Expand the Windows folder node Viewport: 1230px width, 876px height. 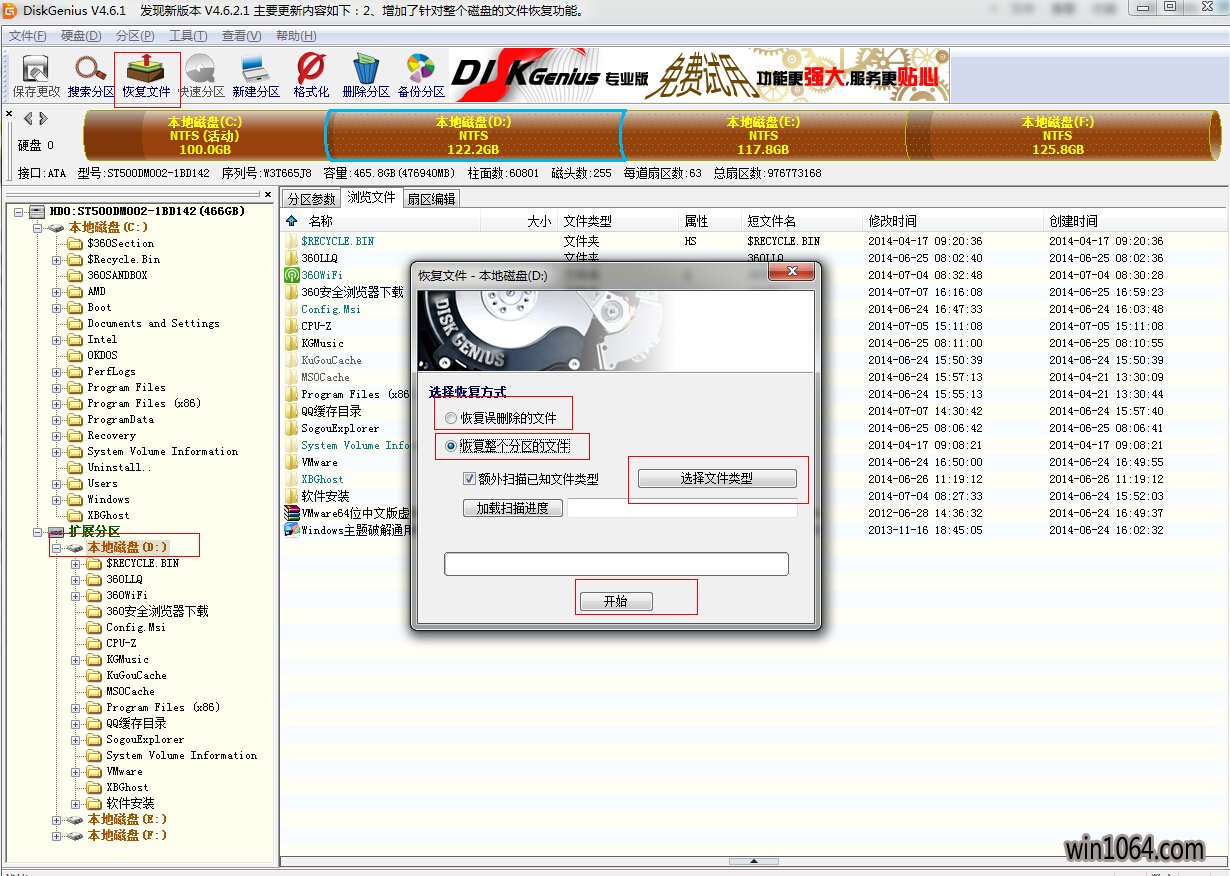(57, 499)
